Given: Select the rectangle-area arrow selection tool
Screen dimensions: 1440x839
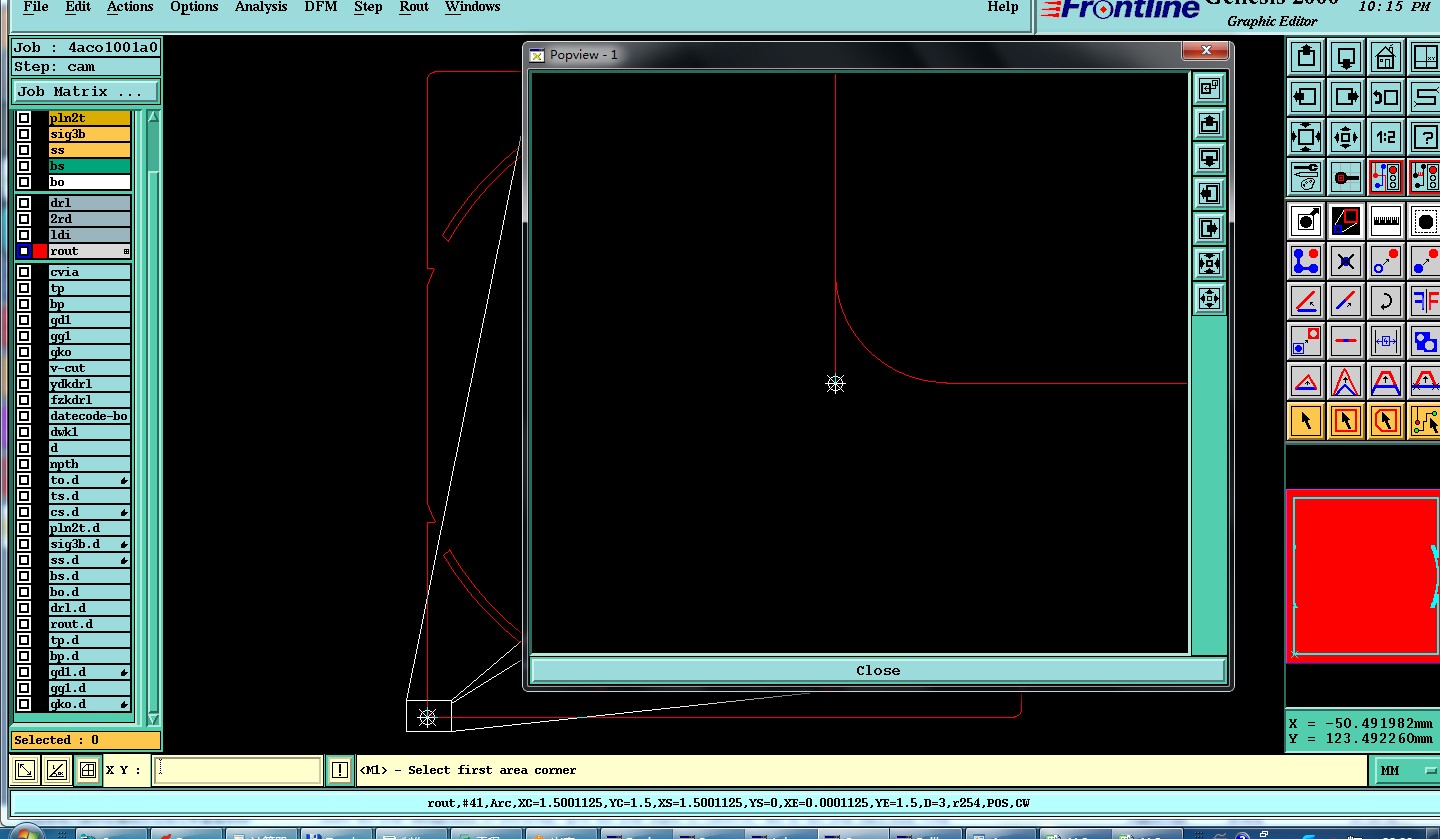Looking at the screenshot, I should tap(1346, 421).
